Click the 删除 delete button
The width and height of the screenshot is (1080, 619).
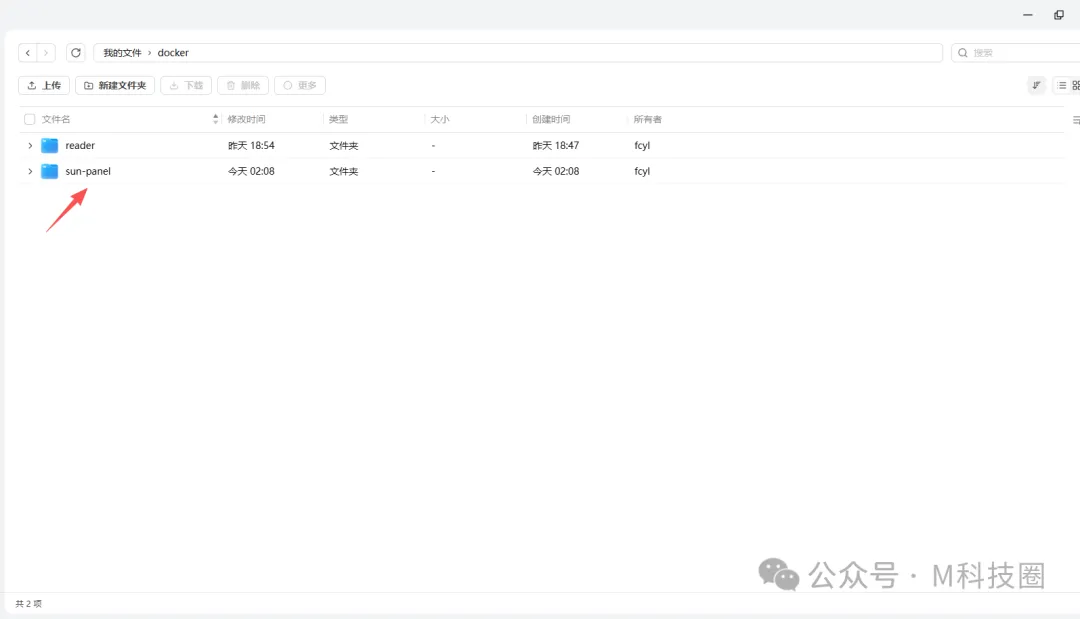(x=243, y=85)
